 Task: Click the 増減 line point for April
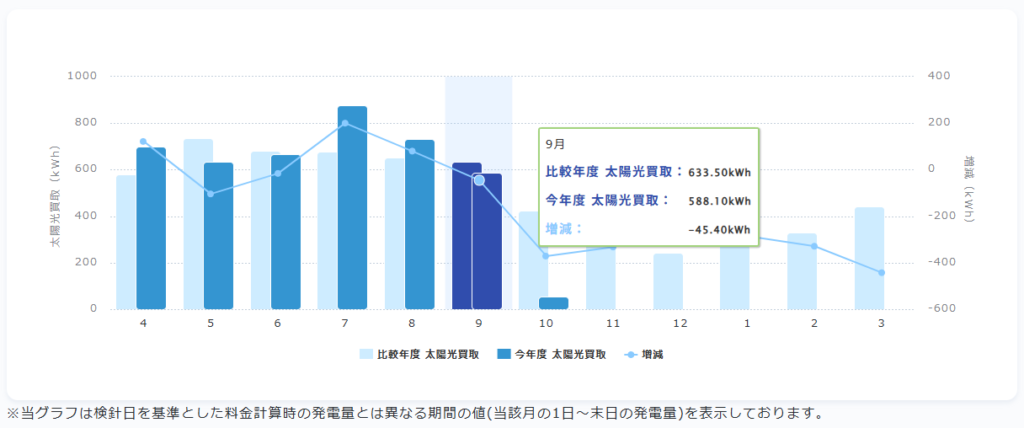143,142
